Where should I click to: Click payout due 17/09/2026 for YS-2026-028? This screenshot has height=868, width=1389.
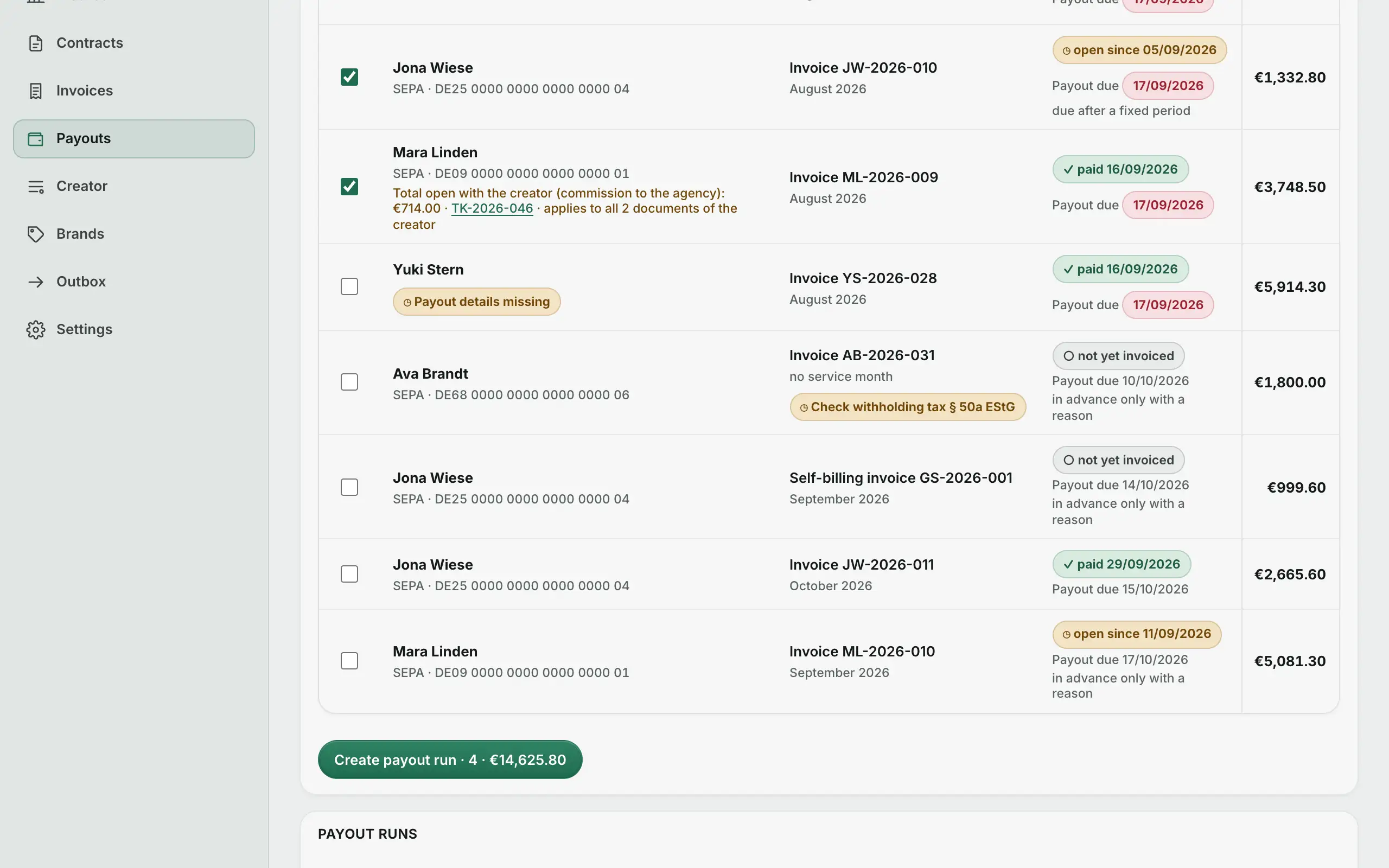[1168, 305]
